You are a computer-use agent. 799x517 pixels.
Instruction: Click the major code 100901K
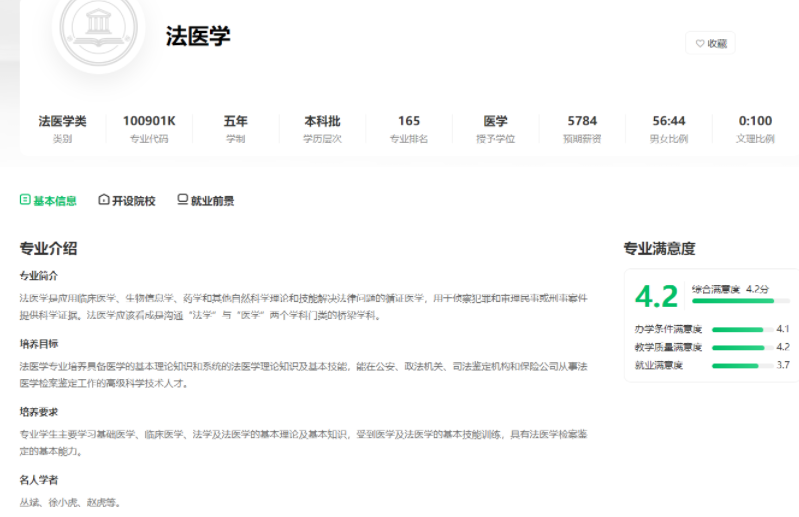point(149,121)
